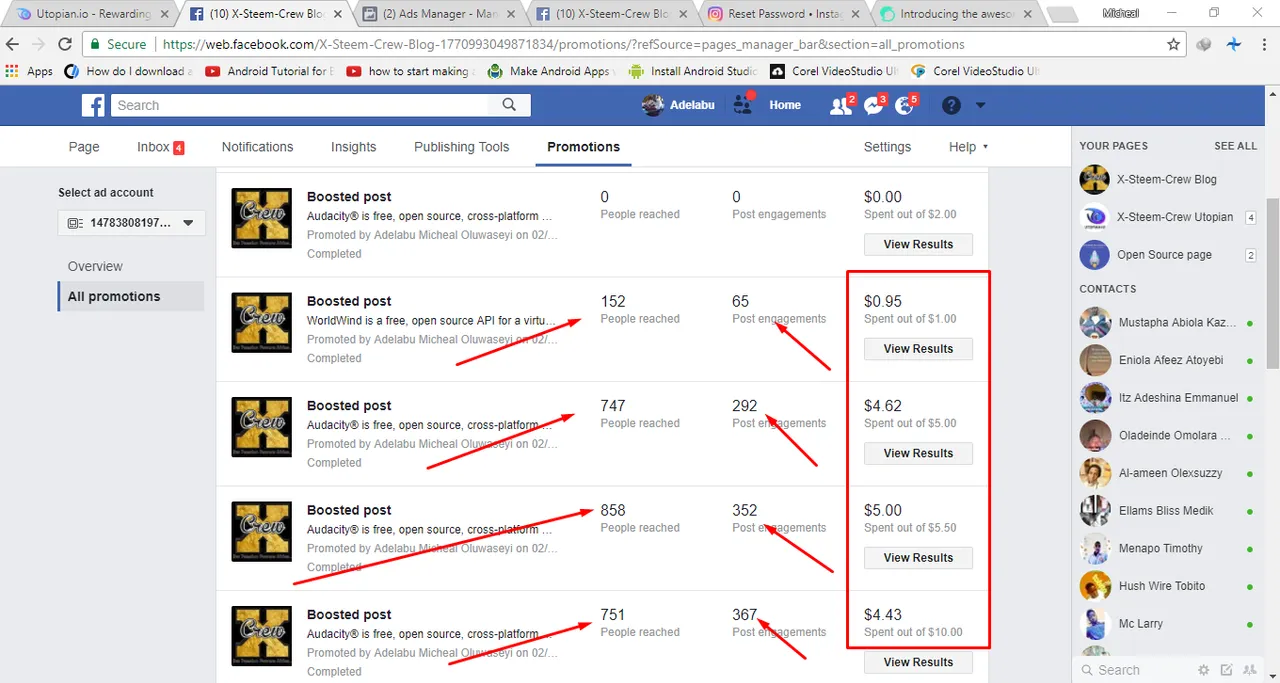
Task: Click View Results for the $5.00 promotion
Action: click(x=918, y=558)
